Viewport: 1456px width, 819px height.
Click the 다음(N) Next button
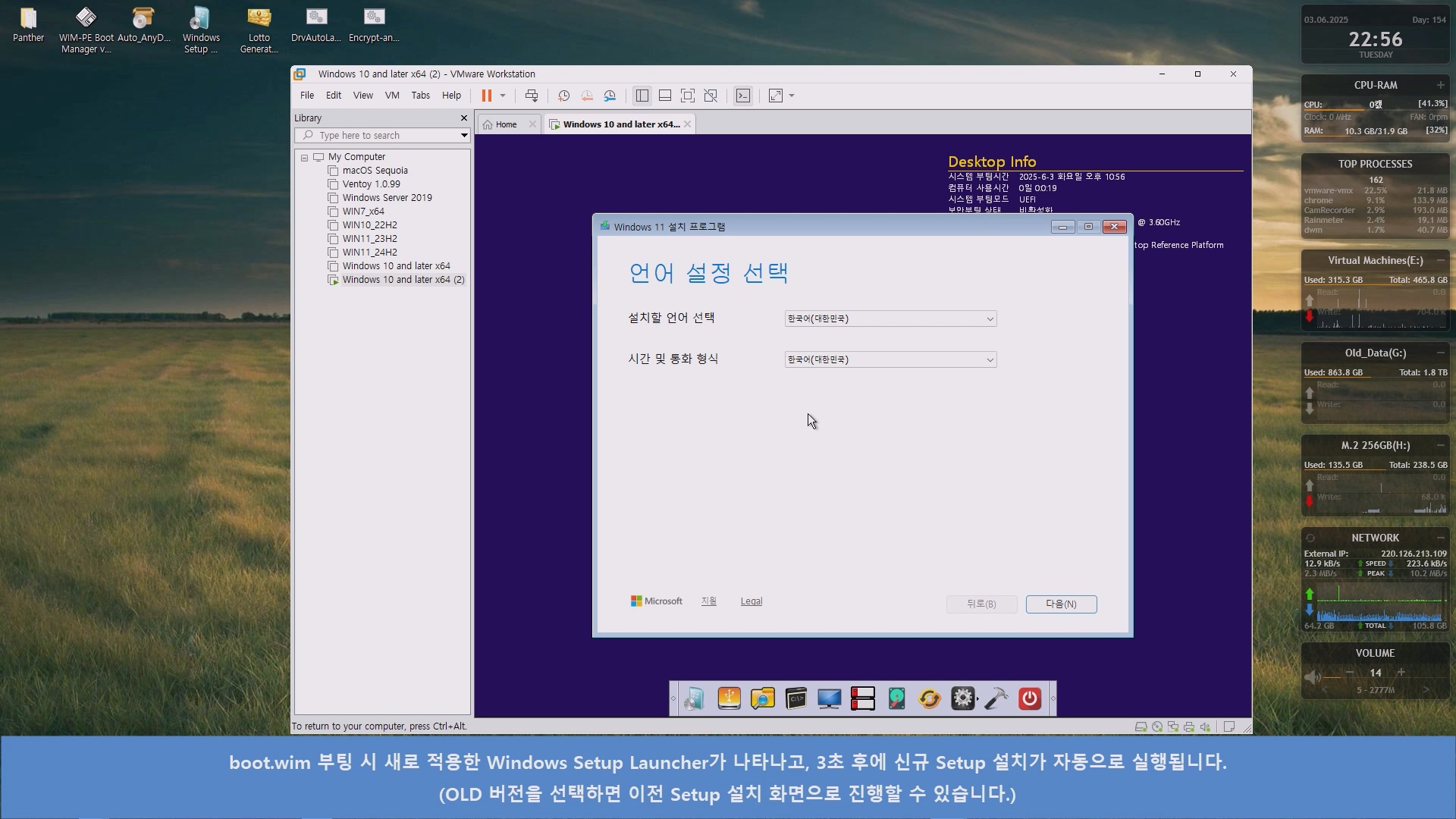click(1061, 604)
